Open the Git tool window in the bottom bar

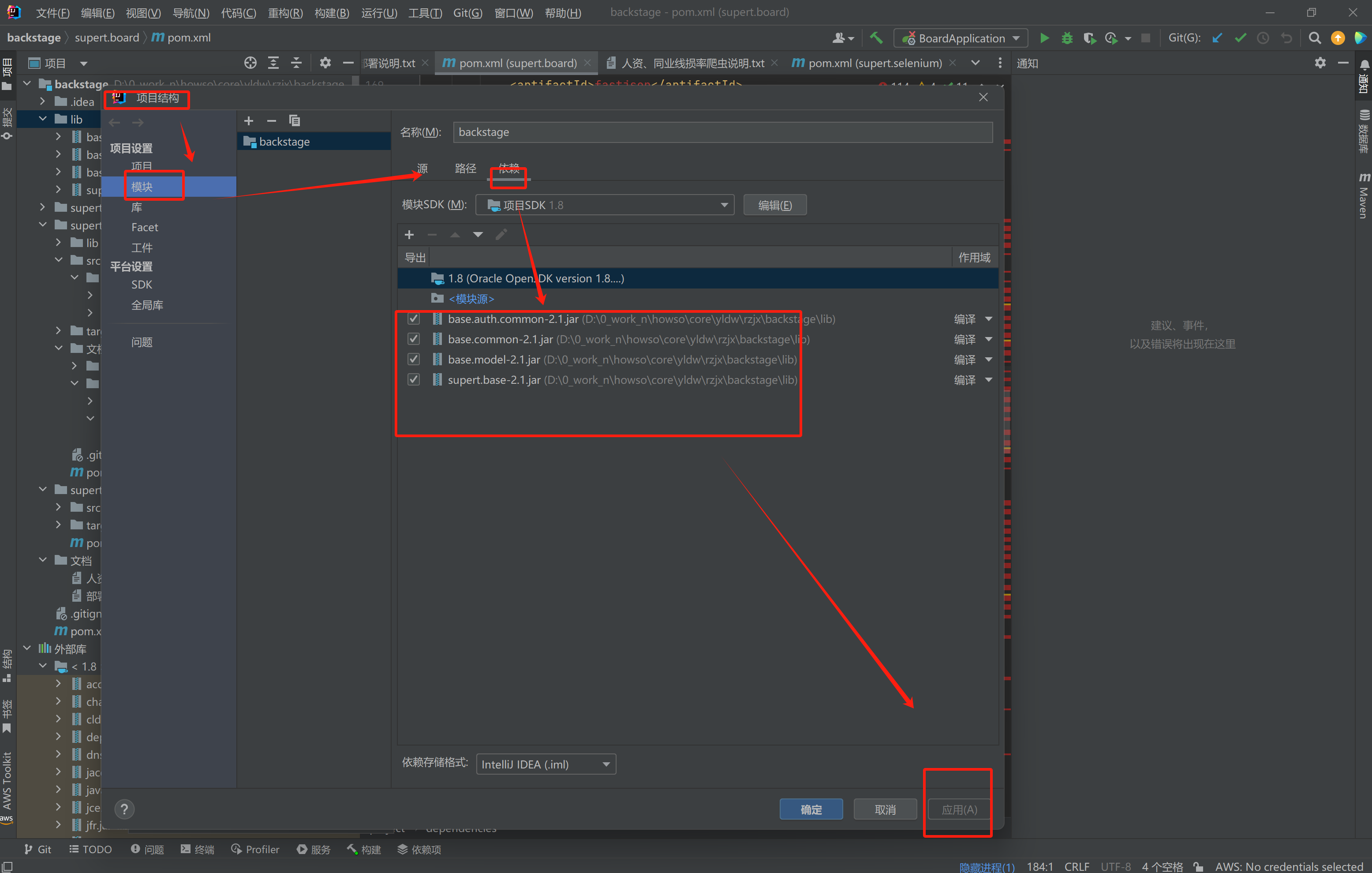37,850
